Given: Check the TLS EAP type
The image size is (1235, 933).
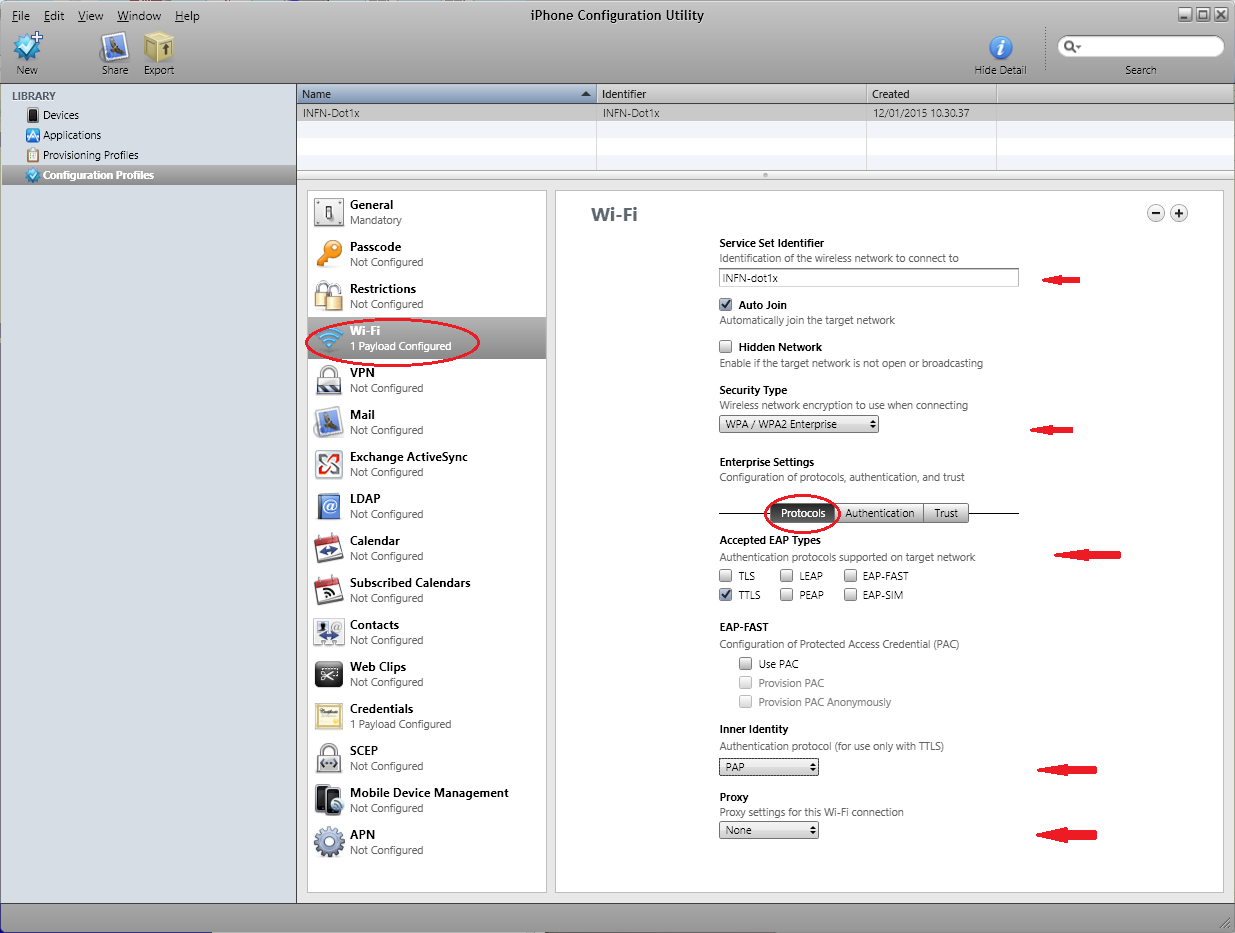Looking at the screenshot, I should pos(726,575).
